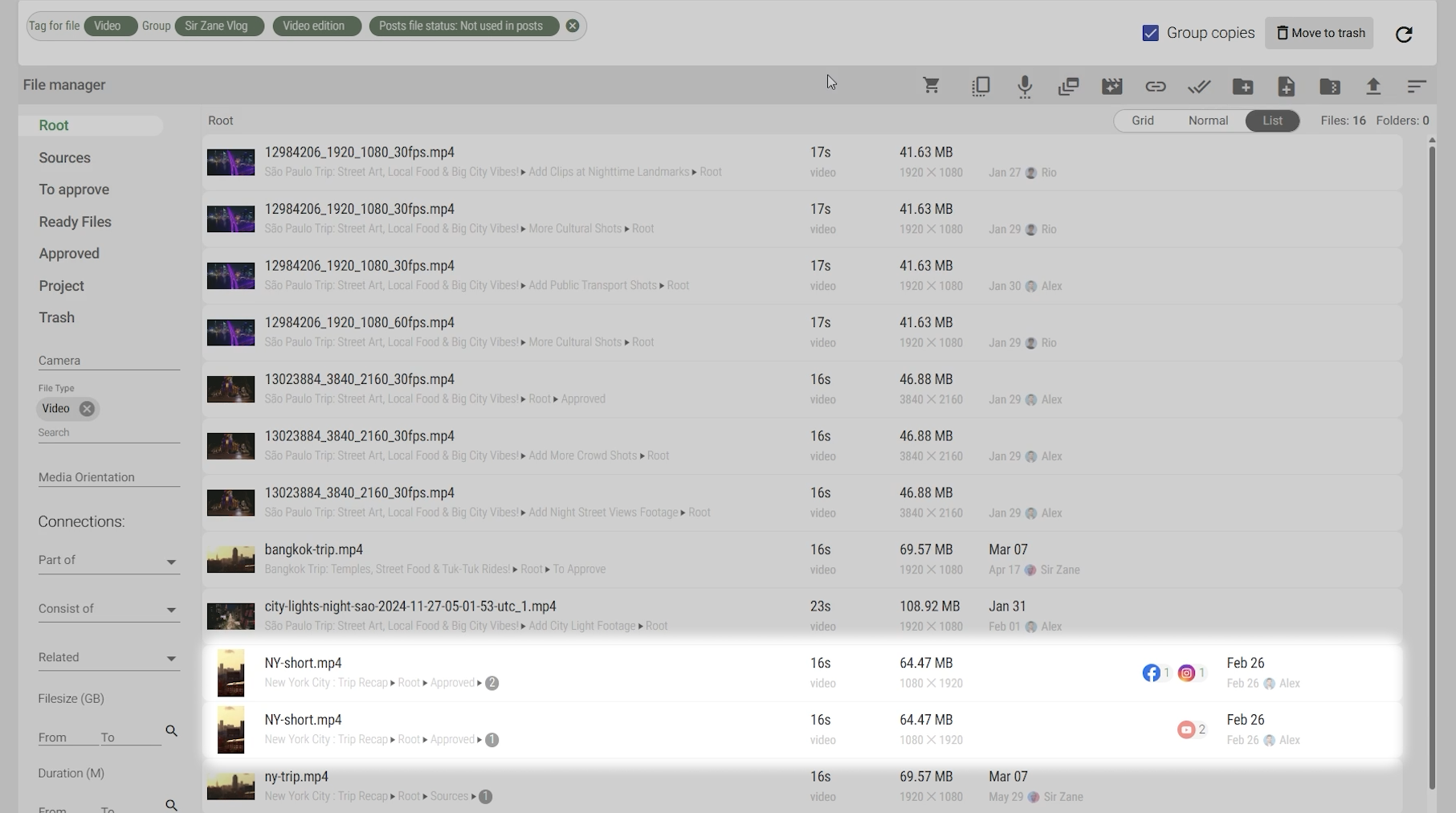The width and height of the screenshot is (1456, 813).
Task: Click the shopping cart icon
Action: (931, 86)
